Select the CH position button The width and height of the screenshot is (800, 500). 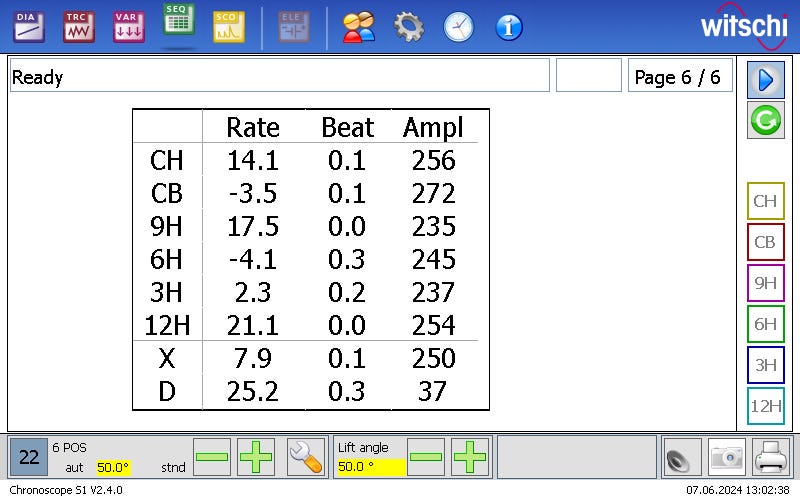click(766, 201)
